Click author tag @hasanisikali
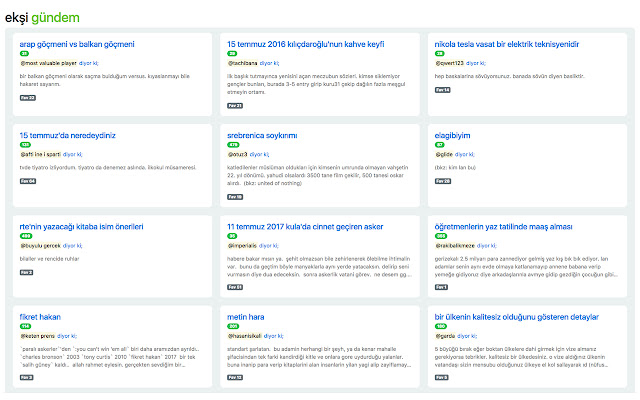 coord(244,336)
